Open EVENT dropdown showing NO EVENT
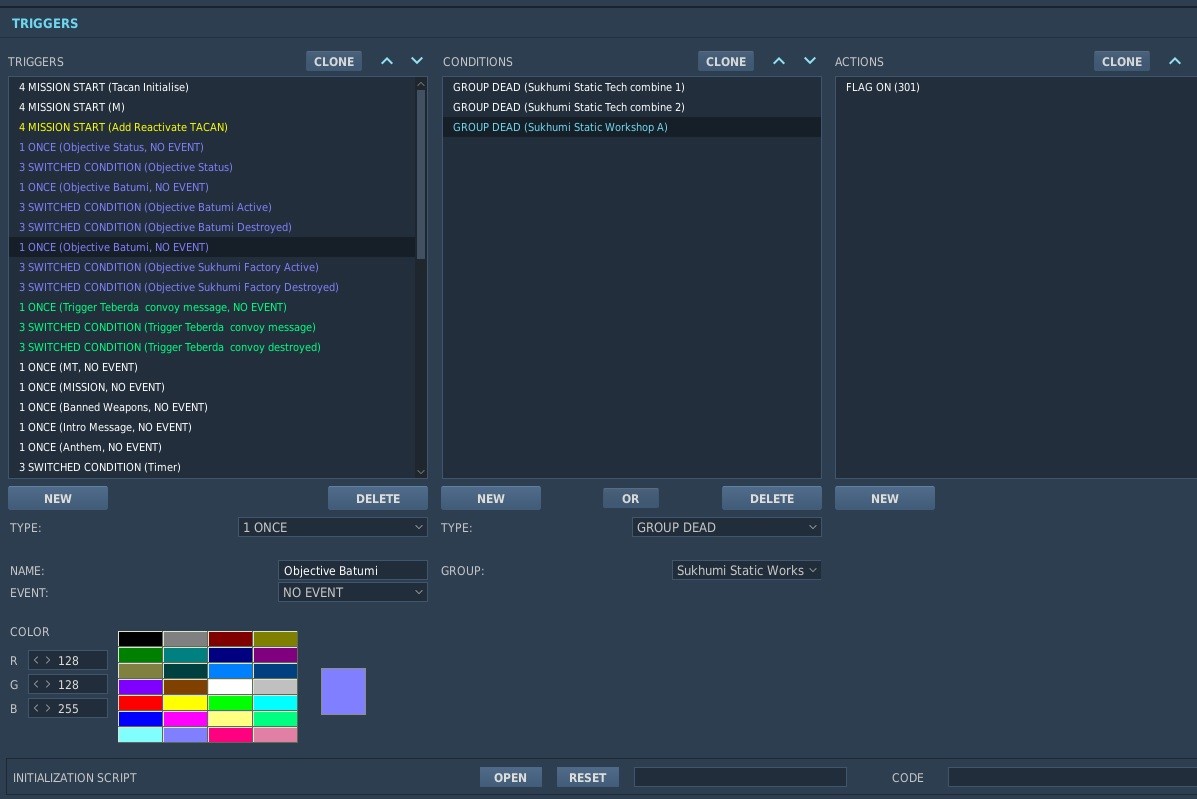This screenshot has width=1197, height=799. 352,592
